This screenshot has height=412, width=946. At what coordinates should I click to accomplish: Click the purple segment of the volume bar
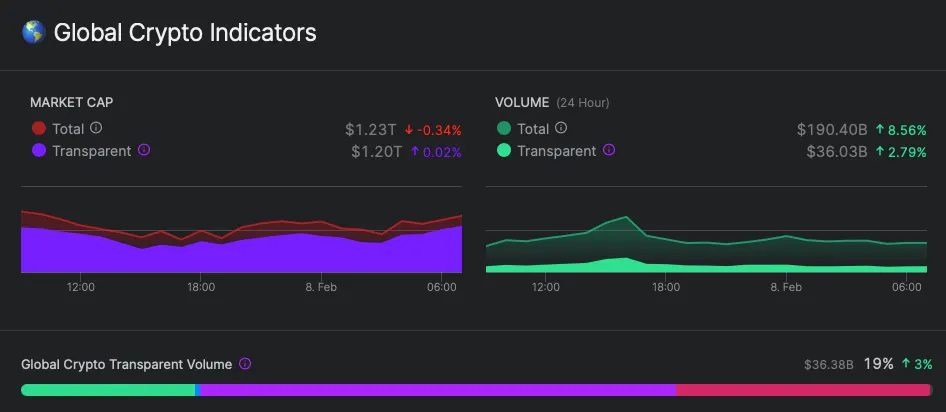click(438, 390)
